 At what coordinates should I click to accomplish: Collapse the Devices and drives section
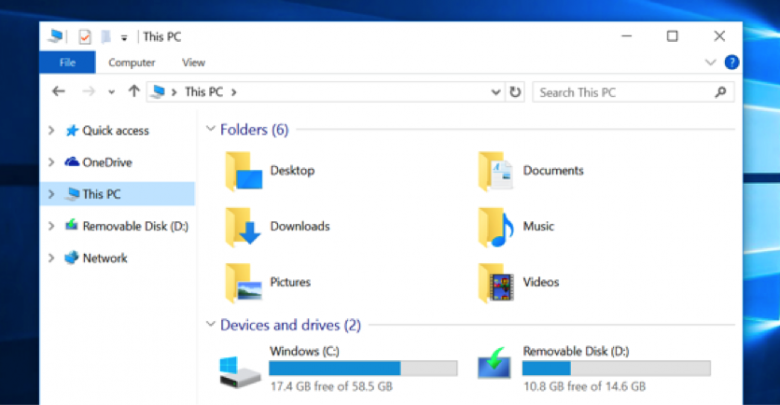pyautogui.click(x=210, y=325)
